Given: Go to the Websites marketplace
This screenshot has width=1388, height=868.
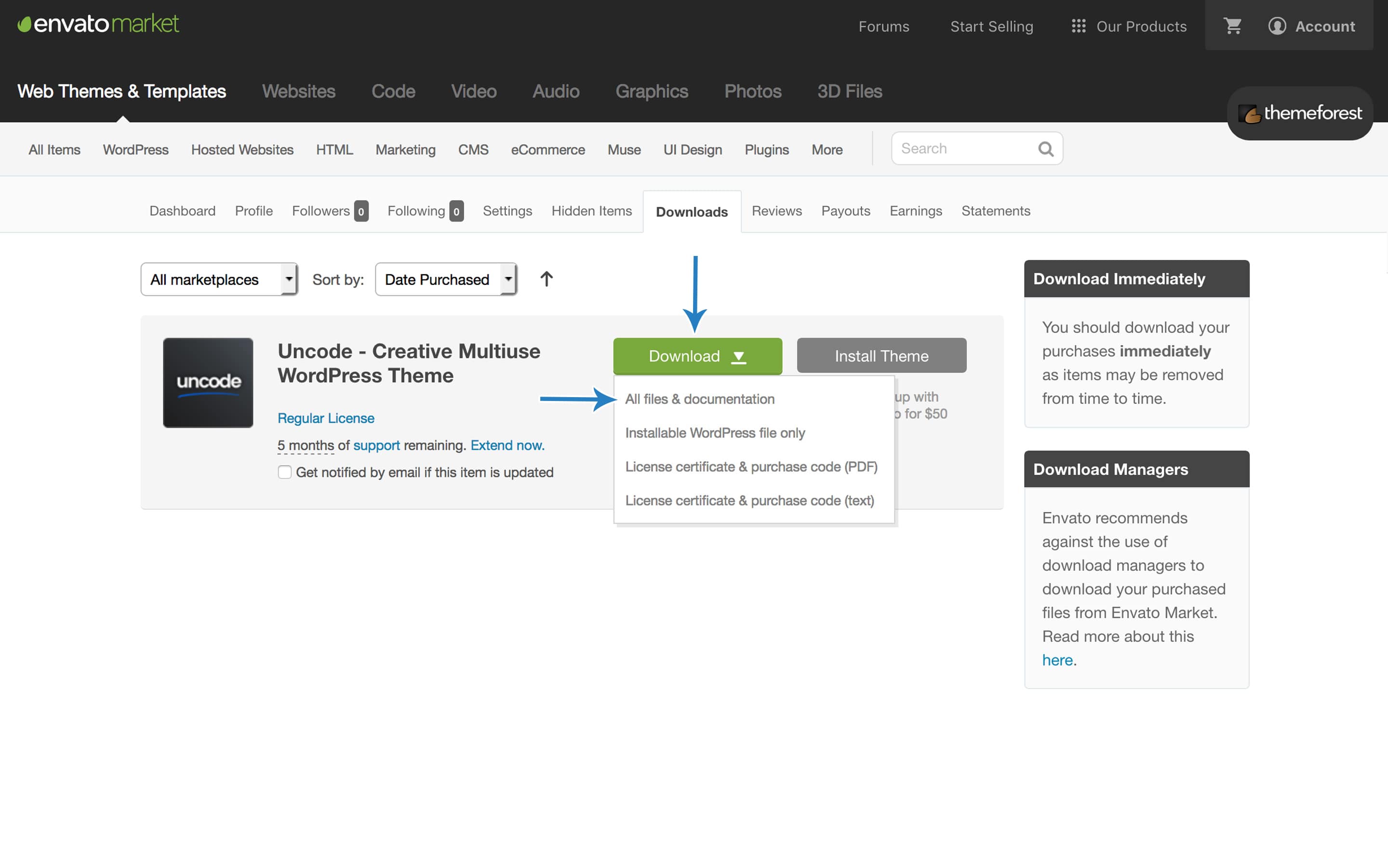Looking at the screenshot, I should pos(298,91).
